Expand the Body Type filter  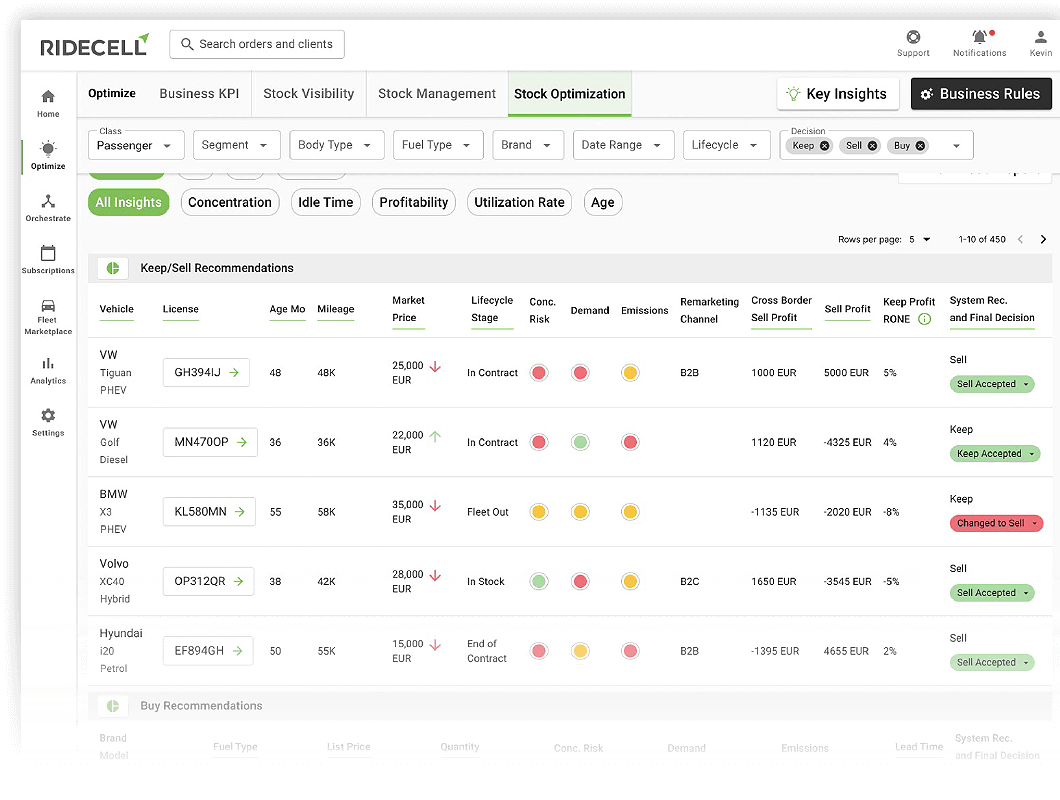tap(337, 145)
